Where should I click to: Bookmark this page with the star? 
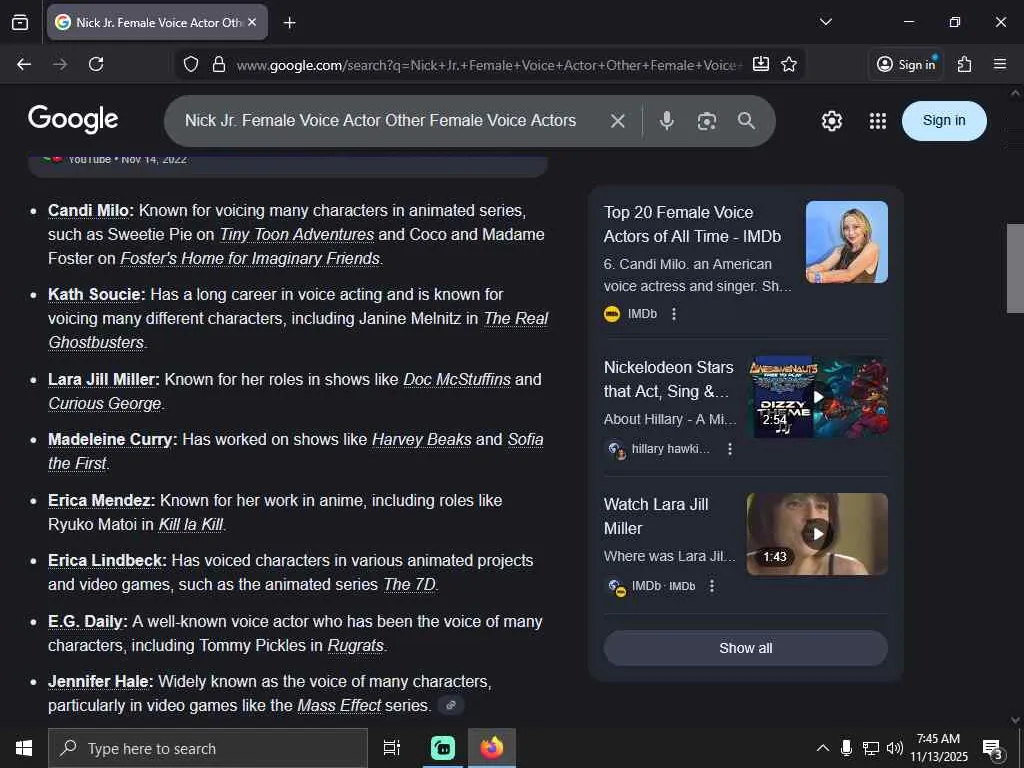point(789,64)
